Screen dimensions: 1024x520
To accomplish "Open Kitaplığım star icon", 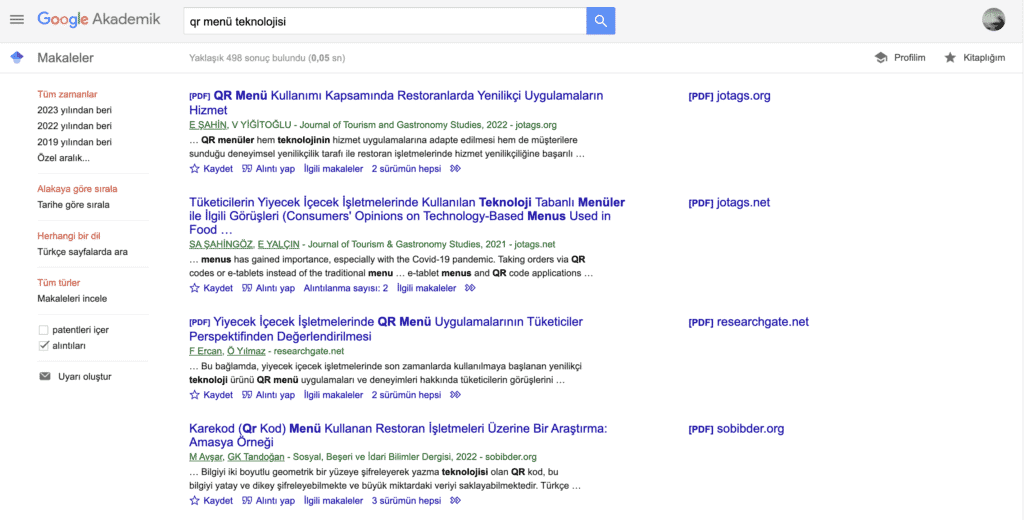I will 950,57.
